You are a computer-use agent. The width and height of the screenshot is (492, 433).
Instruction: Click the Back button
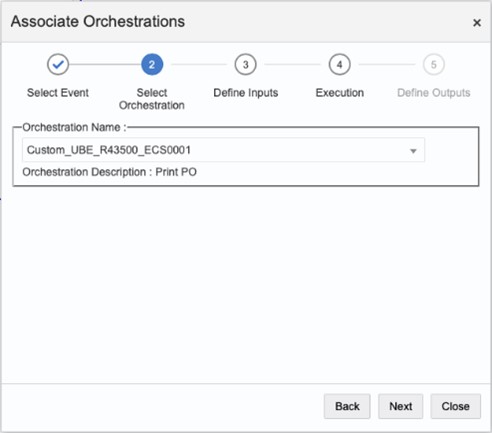[x=347, y=406]
